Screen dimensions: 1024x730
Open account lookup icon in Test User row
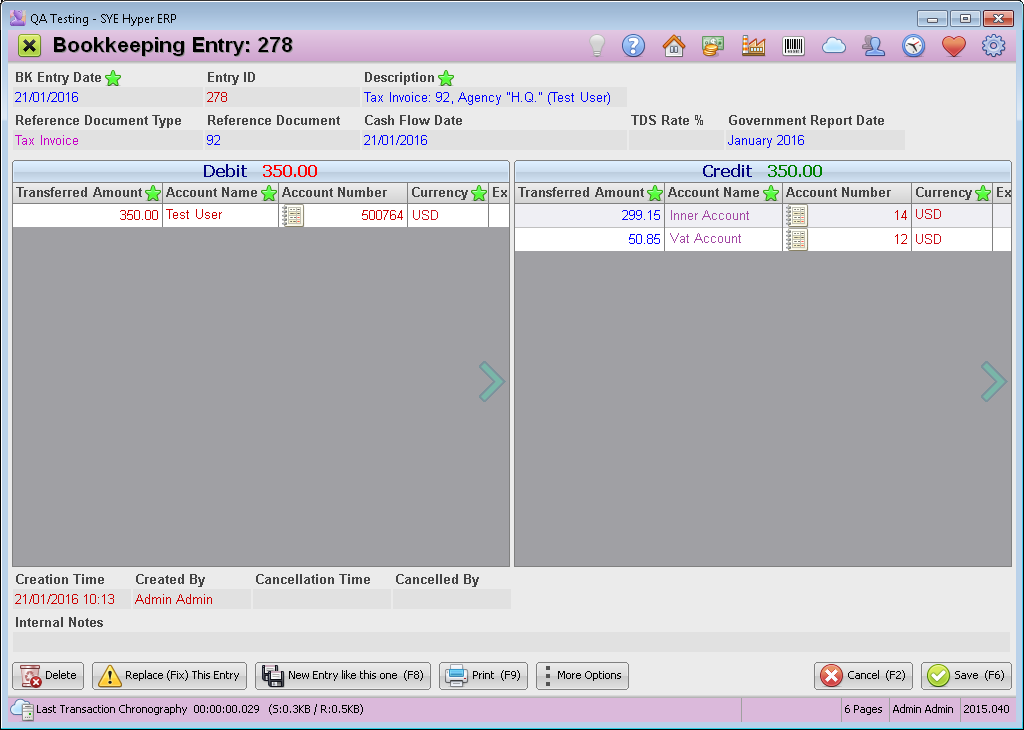coord(292,215)
